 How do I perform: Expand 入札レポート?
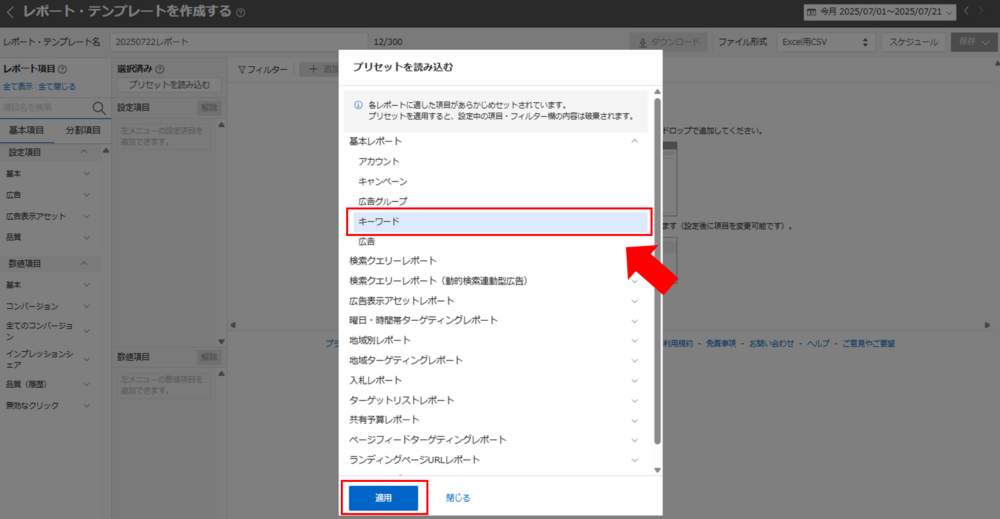pyautogui.click(x=634, y=381)
